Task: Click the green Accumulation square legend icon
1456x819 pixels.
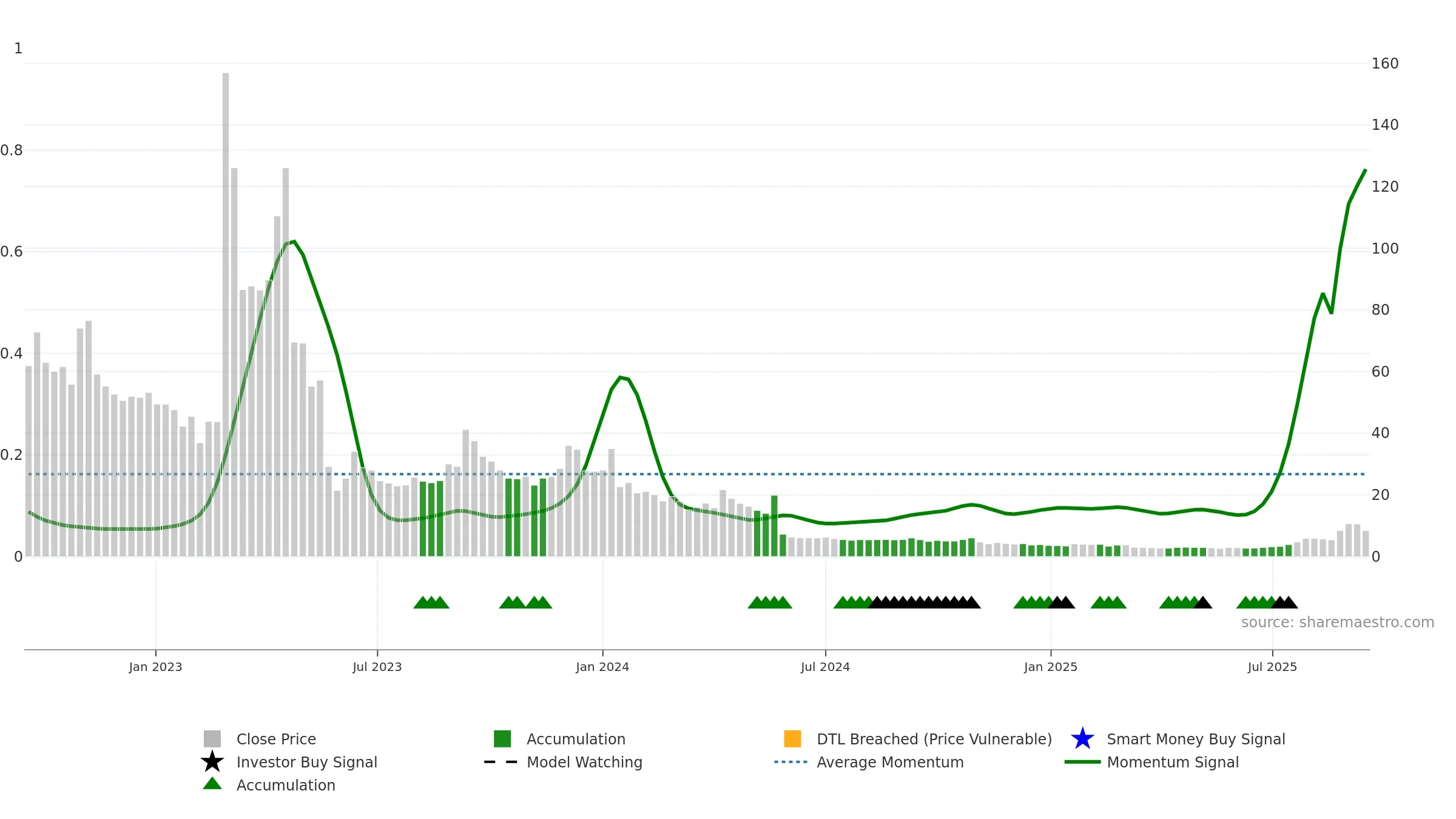Action: (502, 739)
